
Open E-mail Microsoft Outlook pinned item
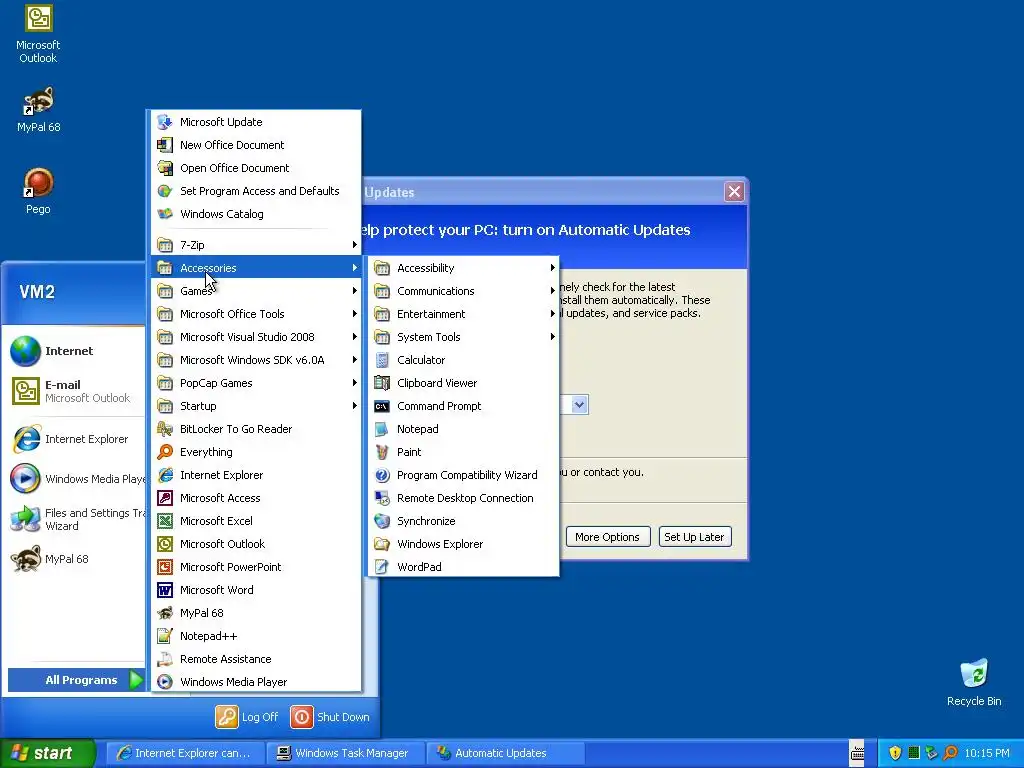pyautogui.click(x=73, y=391)
